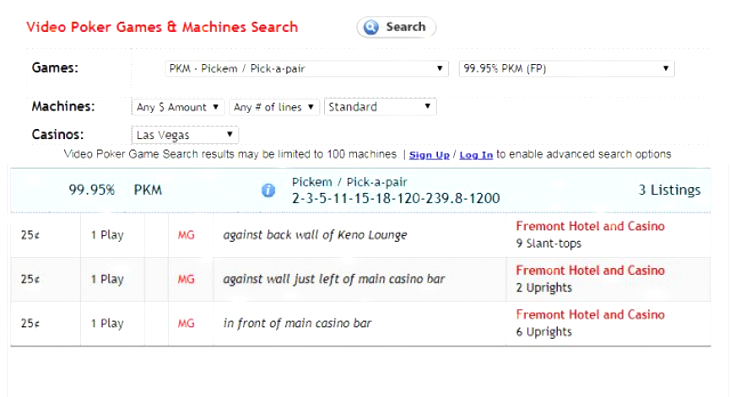Expand the Any # of lines dropdown
Image resolution: width=730 pixels, height=397 pixels.
274,107
